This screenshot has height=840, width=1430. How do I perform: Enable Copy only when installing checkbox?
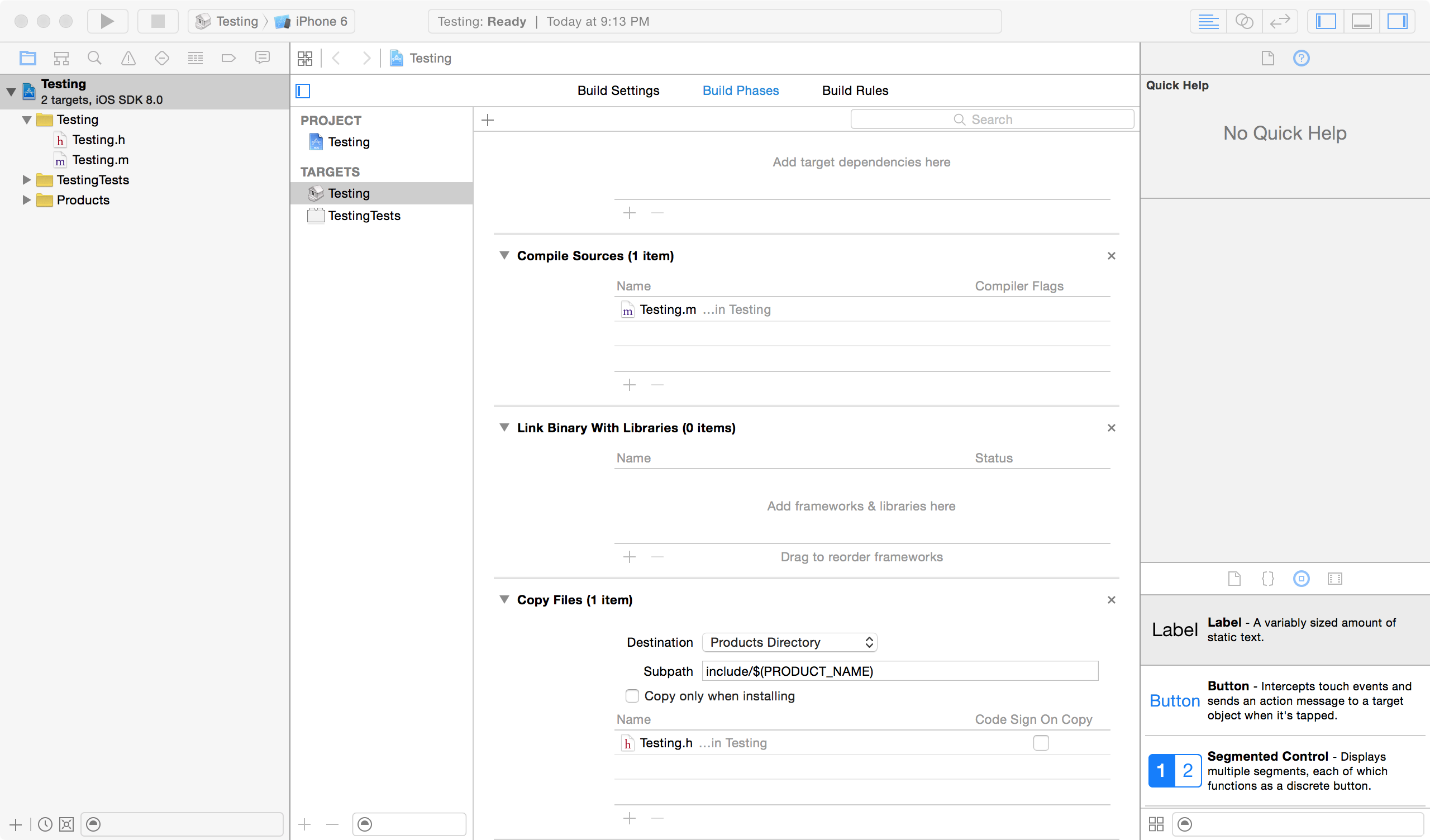click(632, 696)
